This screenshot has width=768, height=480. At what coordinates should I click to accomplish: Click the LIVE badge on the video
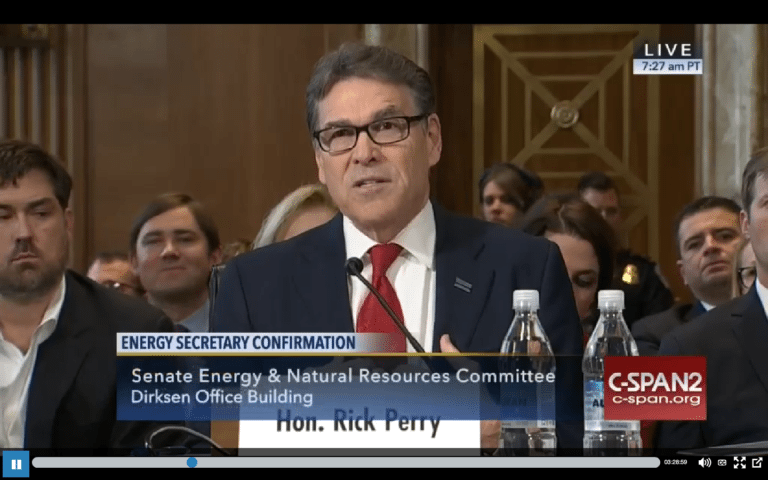pos(668,50)
